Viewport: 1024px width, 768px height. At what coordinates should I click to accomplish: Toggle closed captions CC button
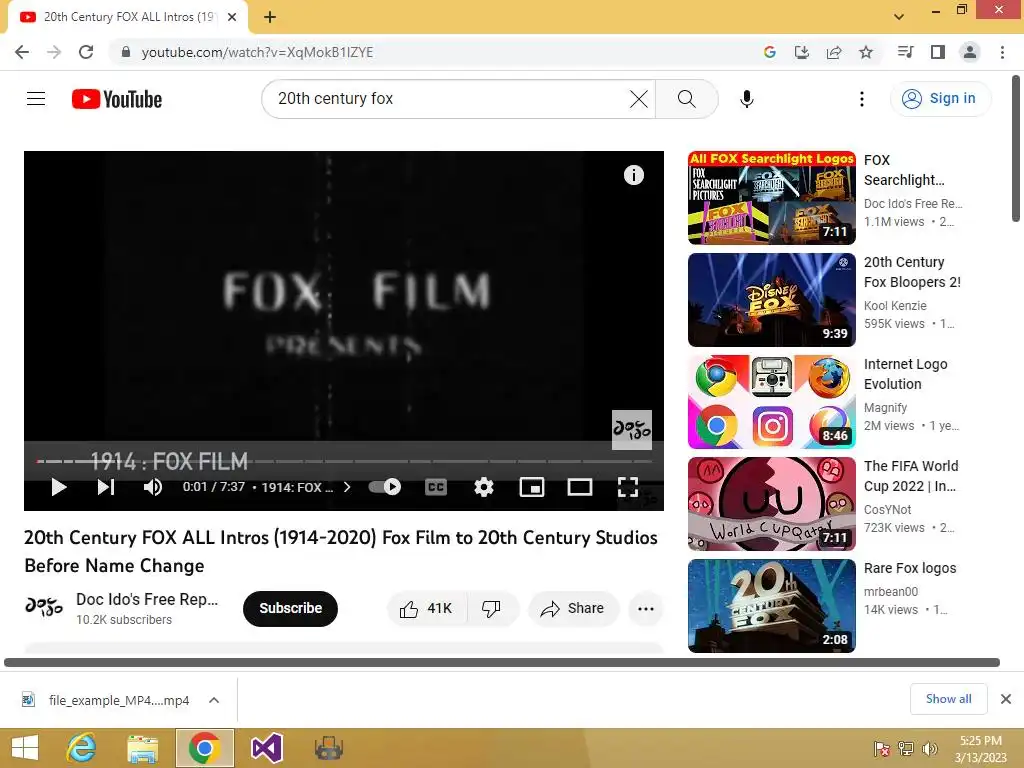[436, 487]
